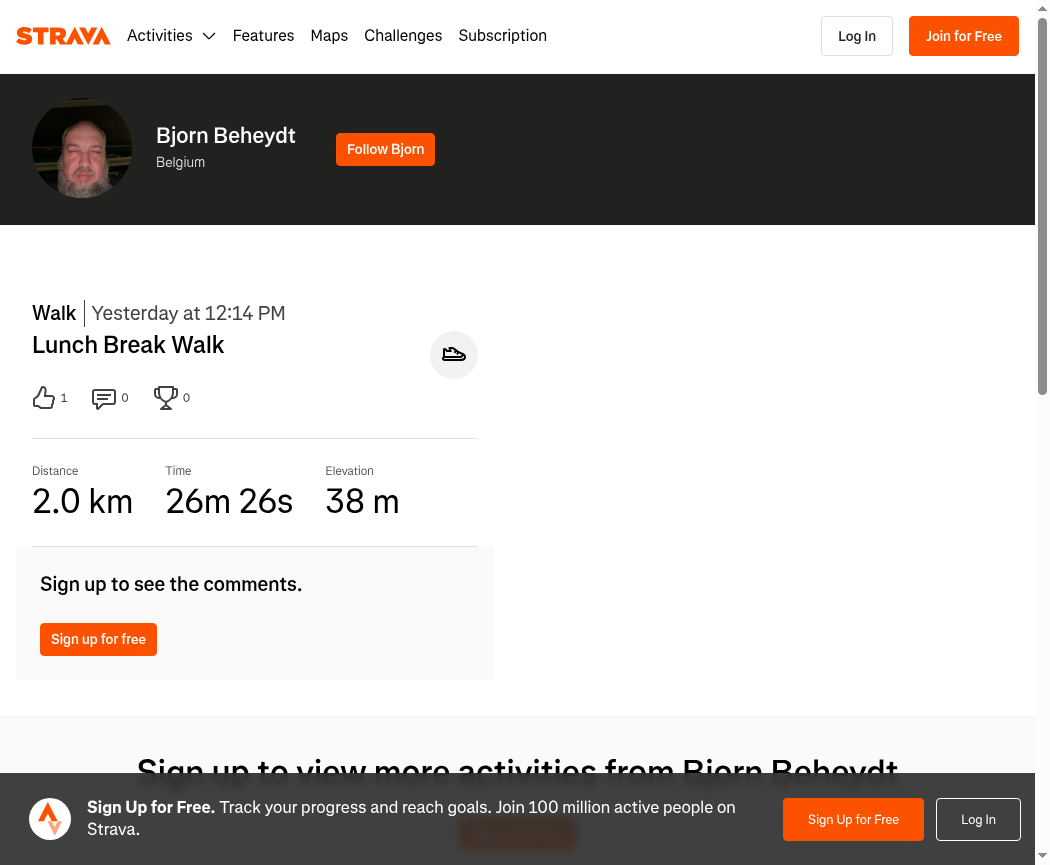This screenshot has height=865, width=1050.
Task: Click the Join for Free button
Action: pos(964,36)
